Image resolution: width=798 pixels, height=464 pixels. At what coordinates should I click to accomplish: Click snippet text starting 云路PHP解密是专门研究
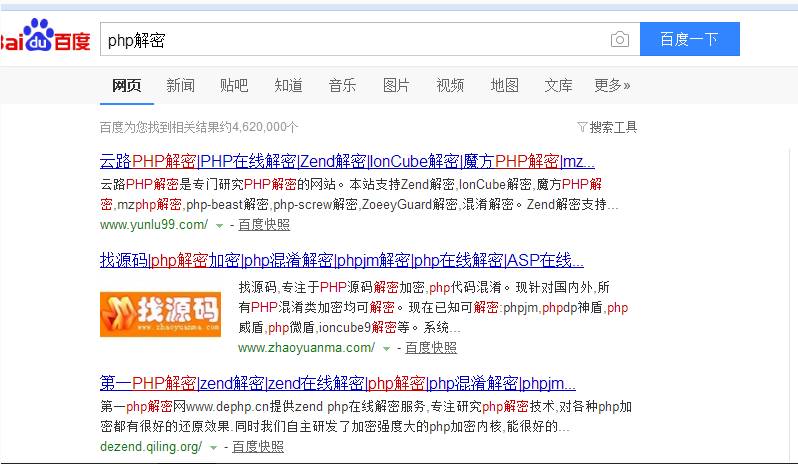(359, 194)
